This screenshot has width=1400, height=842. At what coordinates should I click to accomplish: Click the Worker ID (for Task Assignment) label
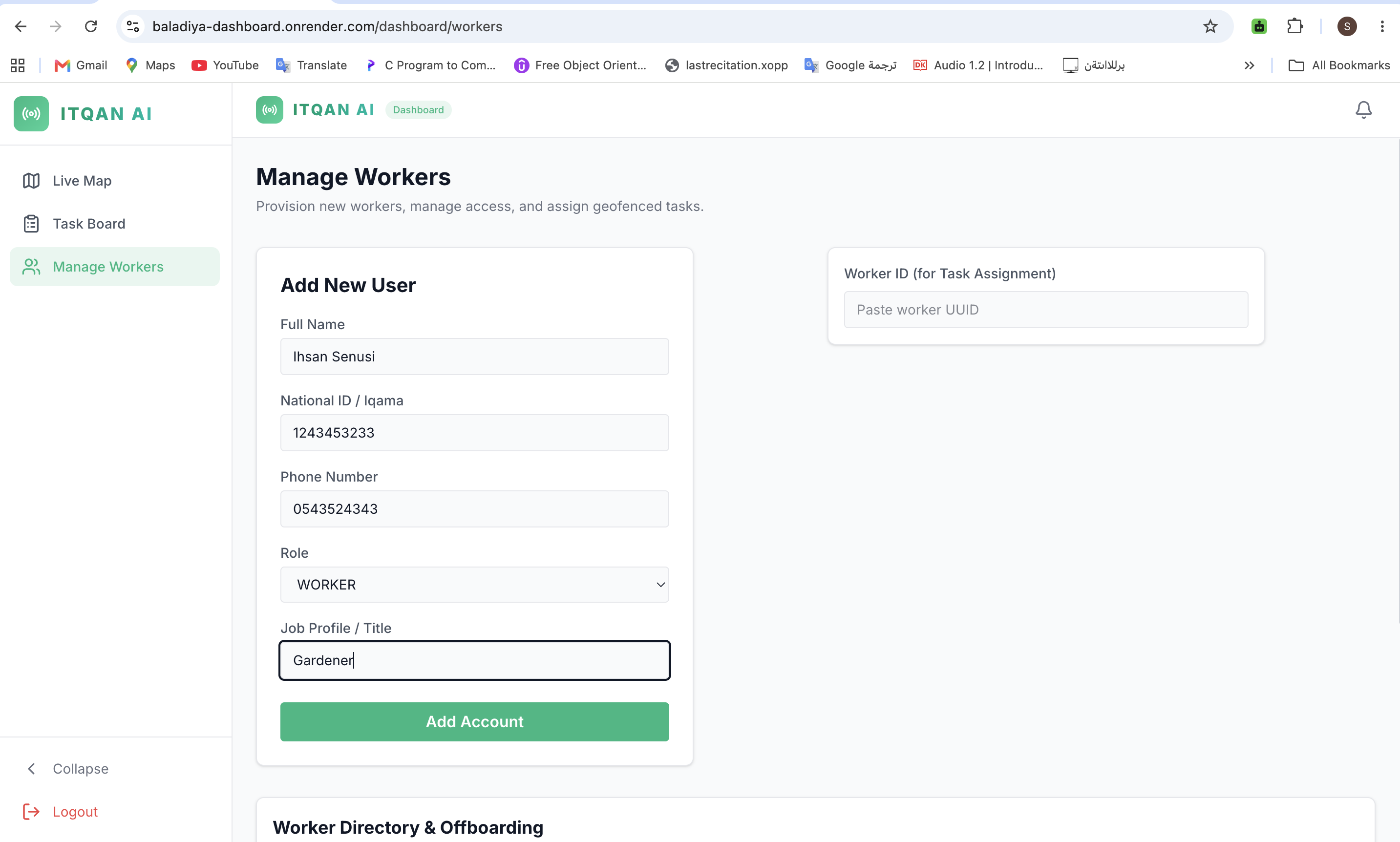coord(950,274)
